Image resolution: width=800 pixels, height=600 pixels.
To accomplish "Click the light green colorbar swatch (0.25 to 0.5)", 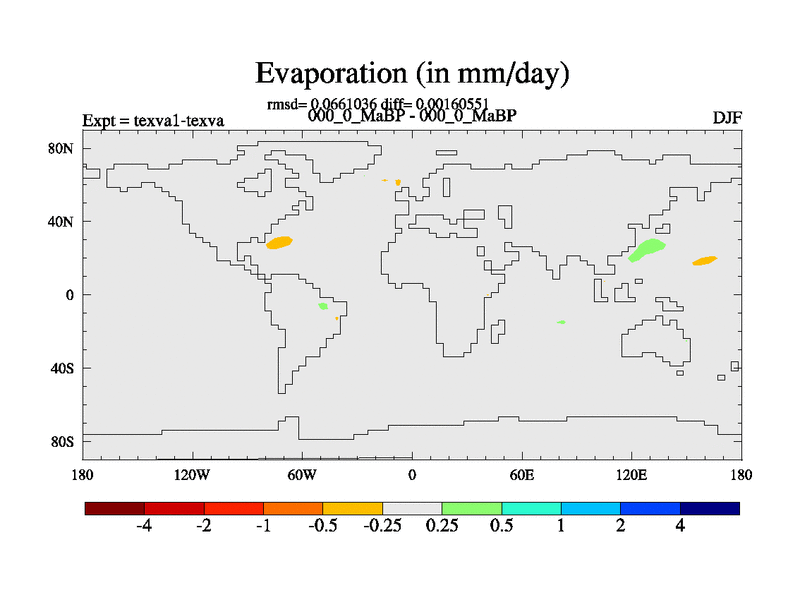I will [472, 509].
